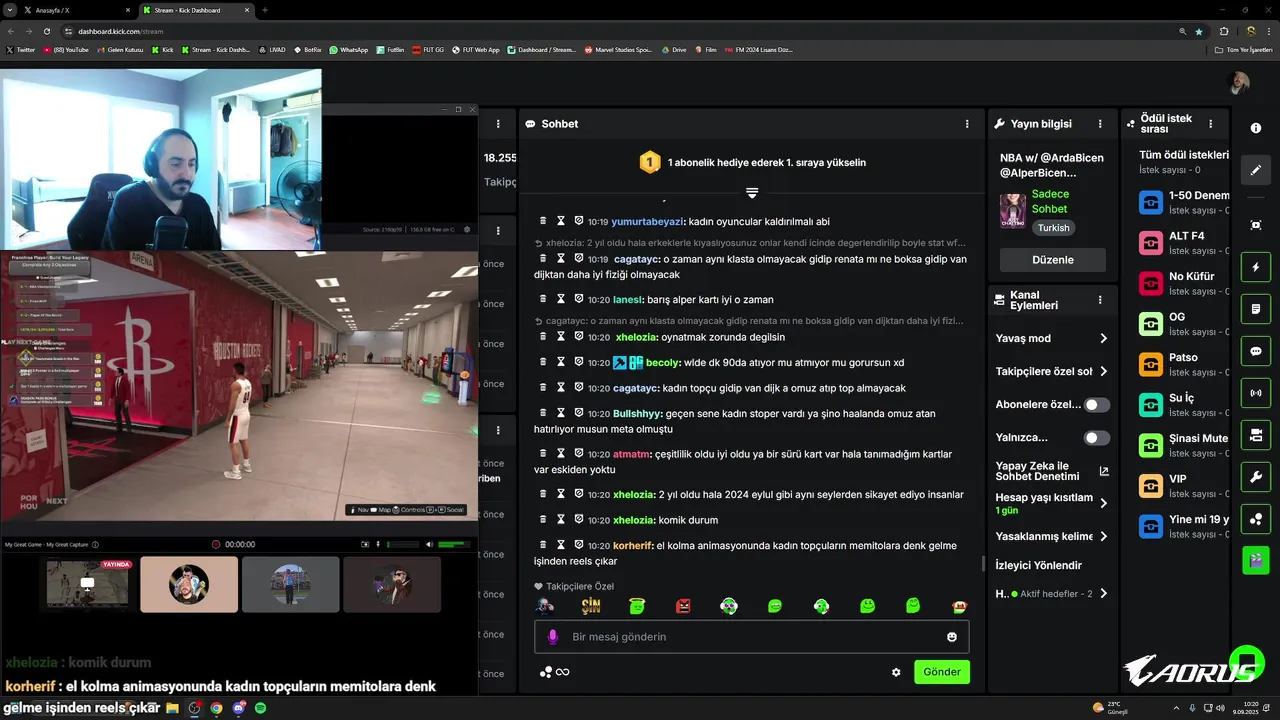The height and width of the screenshot is (720, 1280).
Task: Open the YouTube bookmark
Action: (66, 49)
